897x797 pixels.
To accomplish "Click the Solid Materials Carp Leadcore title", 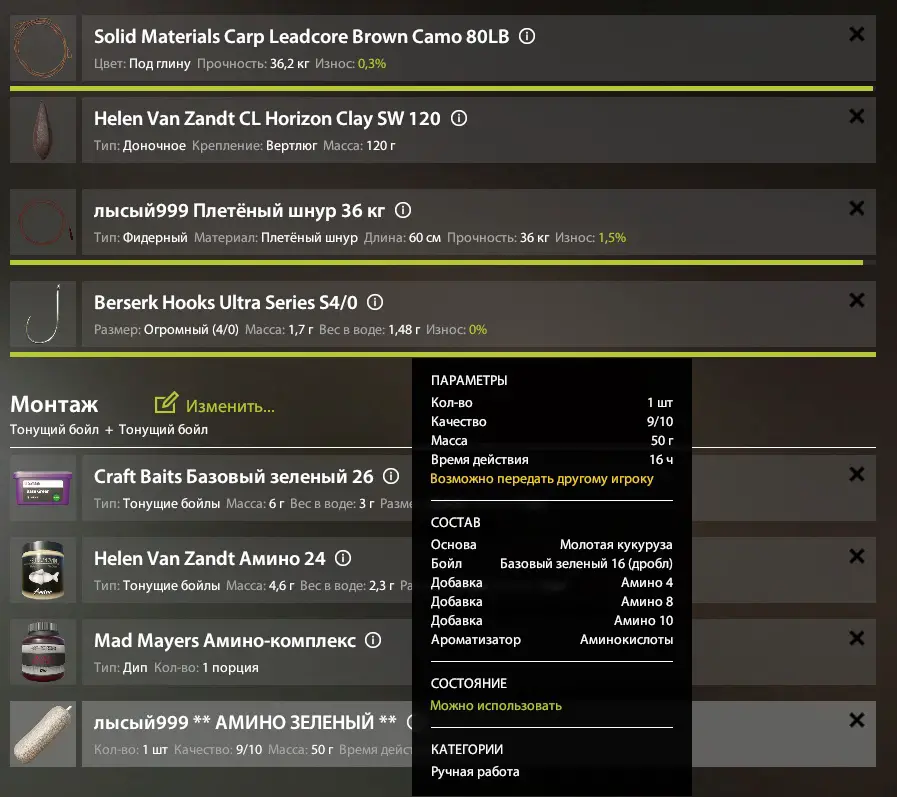I will click(x=301, y=37).
